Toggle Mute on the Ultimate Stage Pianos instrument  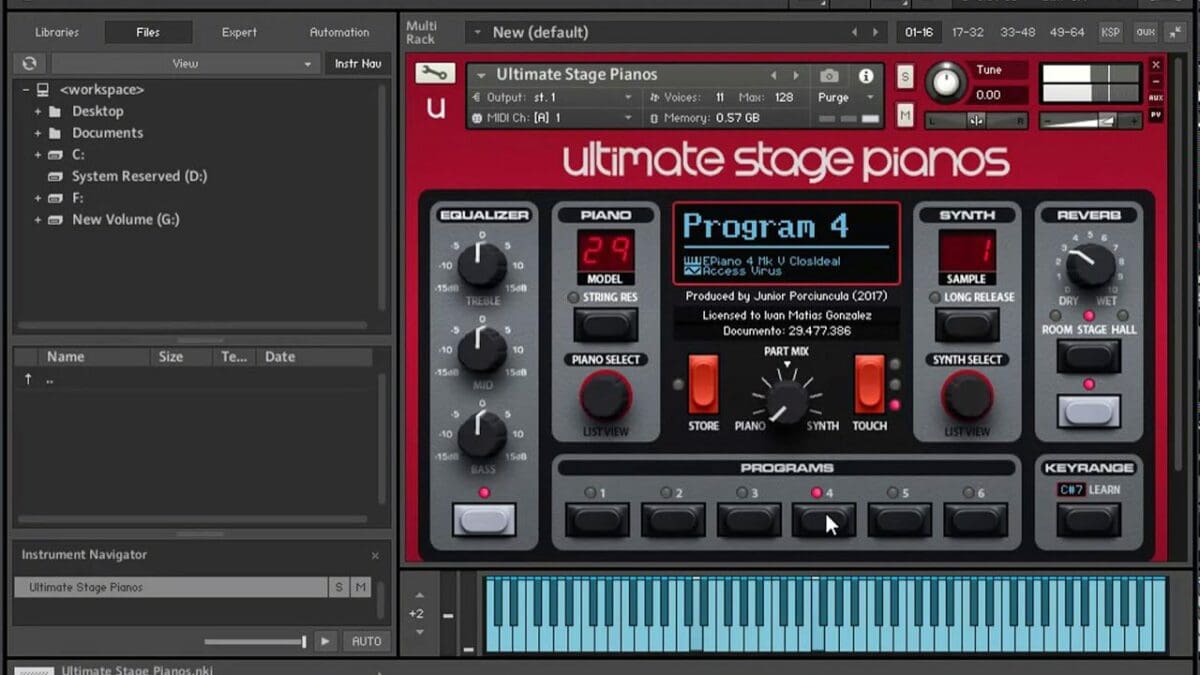[903, 115]
